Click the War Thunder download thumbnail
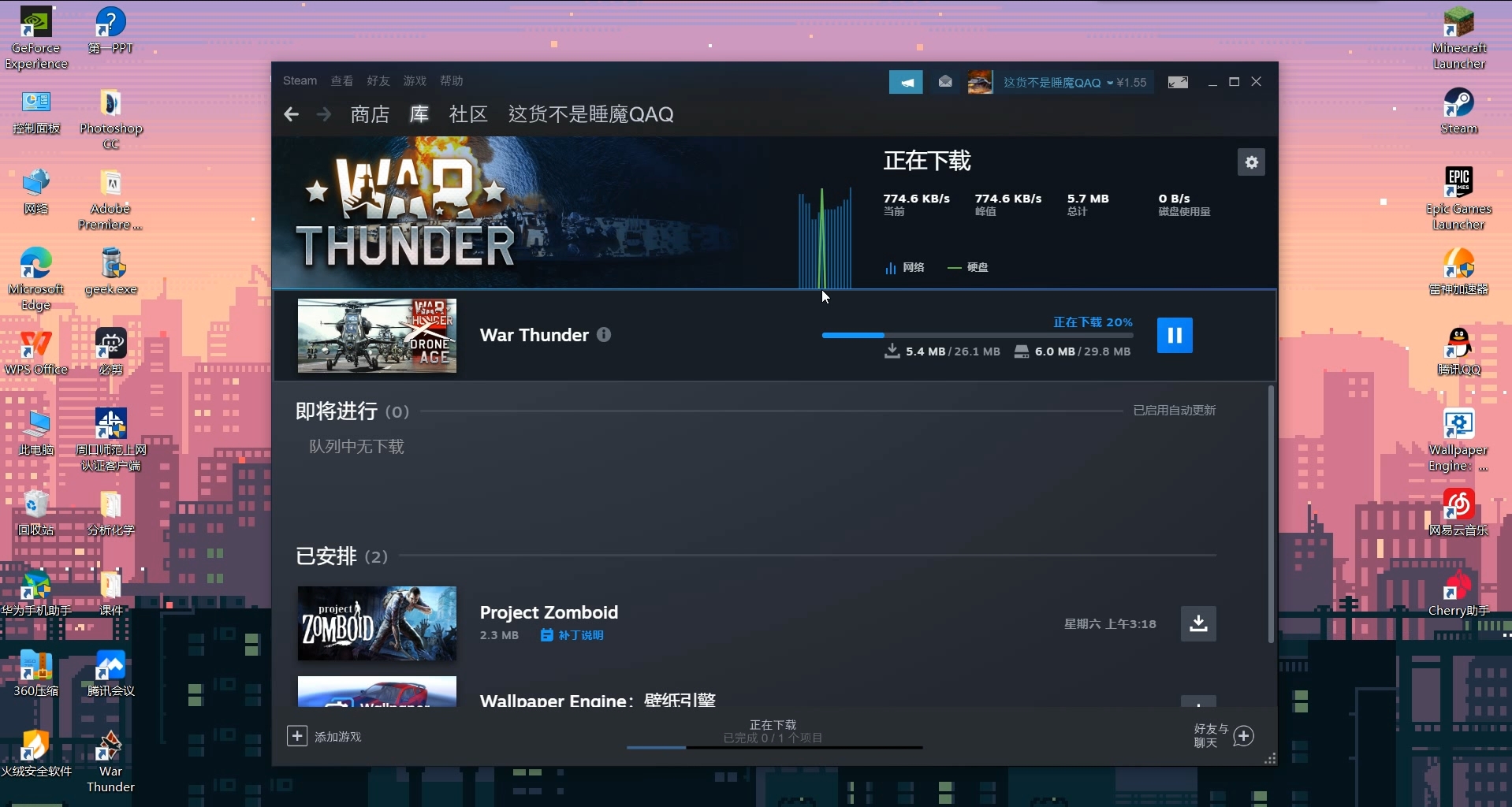This screenshot has width=1512, height=807. coord(377,336)
